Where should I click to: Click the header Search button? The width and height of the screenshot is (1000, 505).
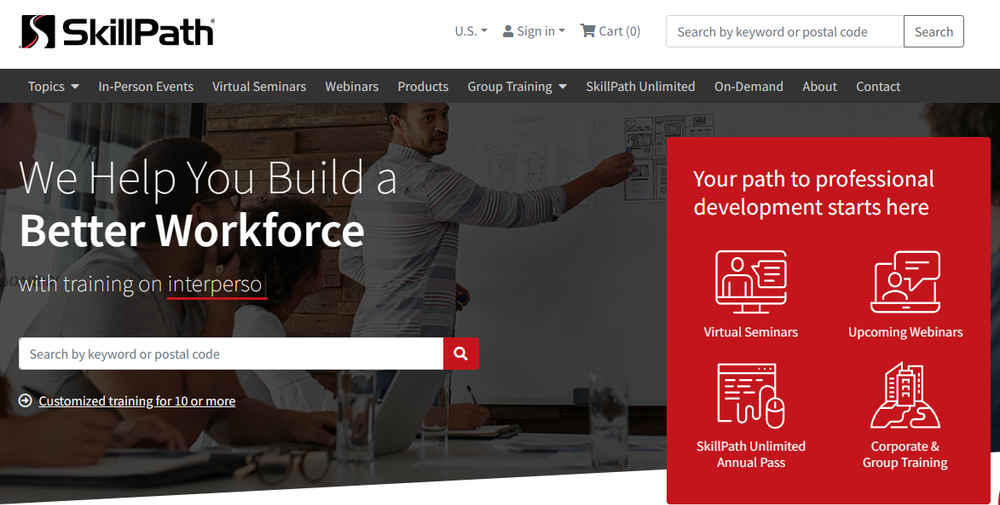(934, 31)
